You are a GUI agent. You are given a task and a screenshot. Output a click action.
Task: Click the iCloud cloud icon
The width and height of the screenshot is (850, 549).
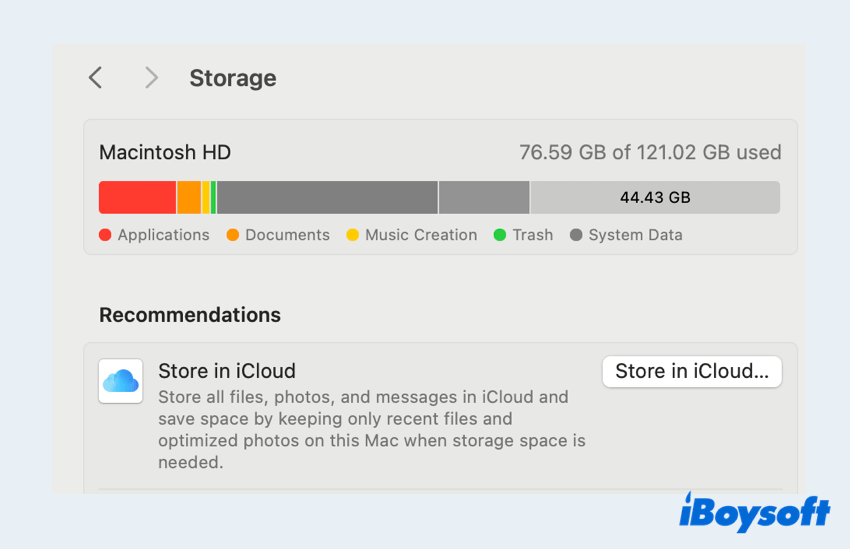(x=120, y=381)
